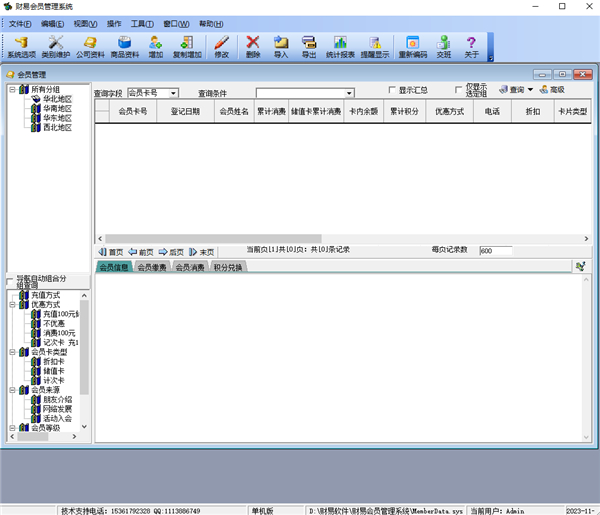Click the 修改 edit icon
The height and width of the screenshot is (515, 600).
pos(221,46)
